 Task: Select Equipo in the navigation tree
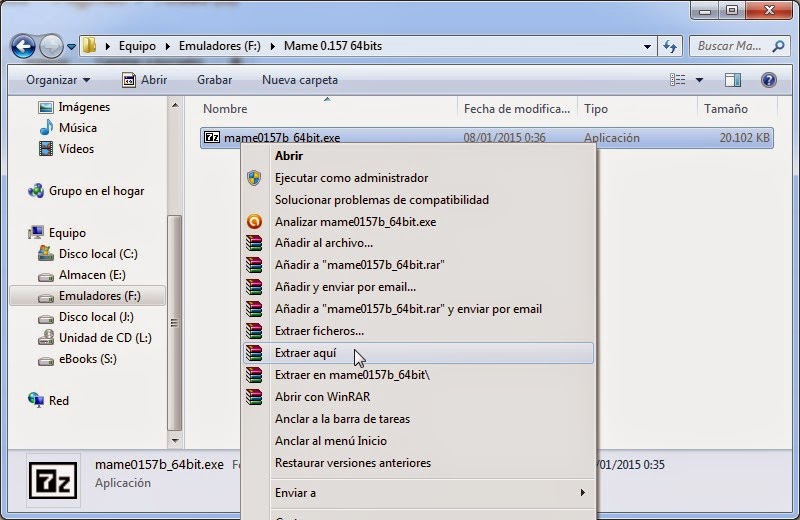(57, 233)
